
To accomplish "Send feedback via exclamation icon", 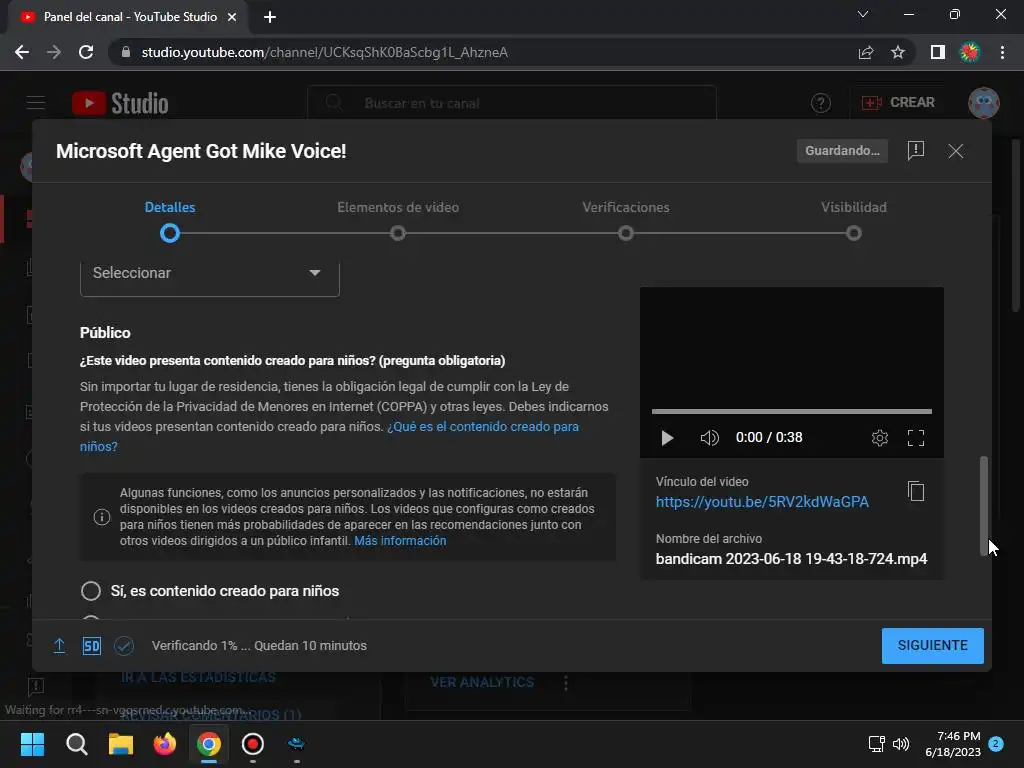I will pyautogui.click(x=916, y=151).
